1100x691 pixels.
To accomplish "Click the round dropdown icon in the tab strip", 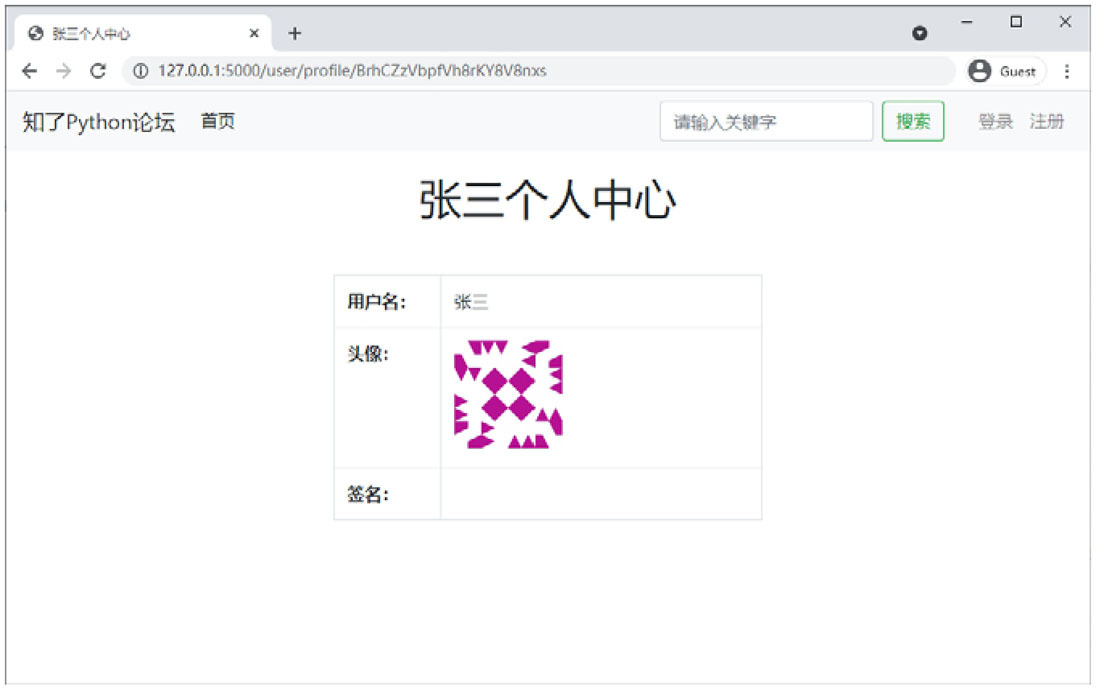I will (x=919, y=33).
